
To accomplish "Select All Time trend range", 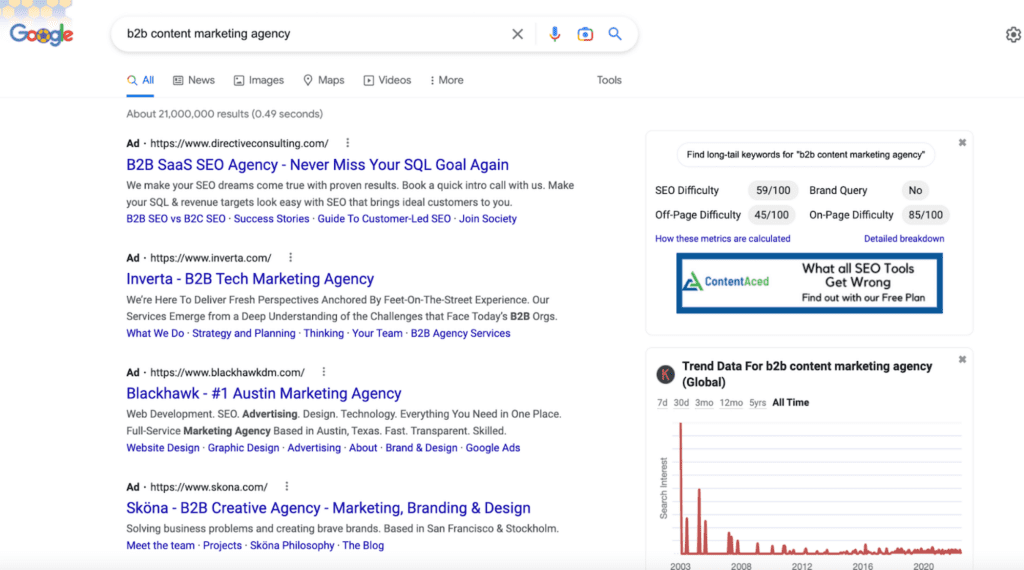I will coord(790,403).
